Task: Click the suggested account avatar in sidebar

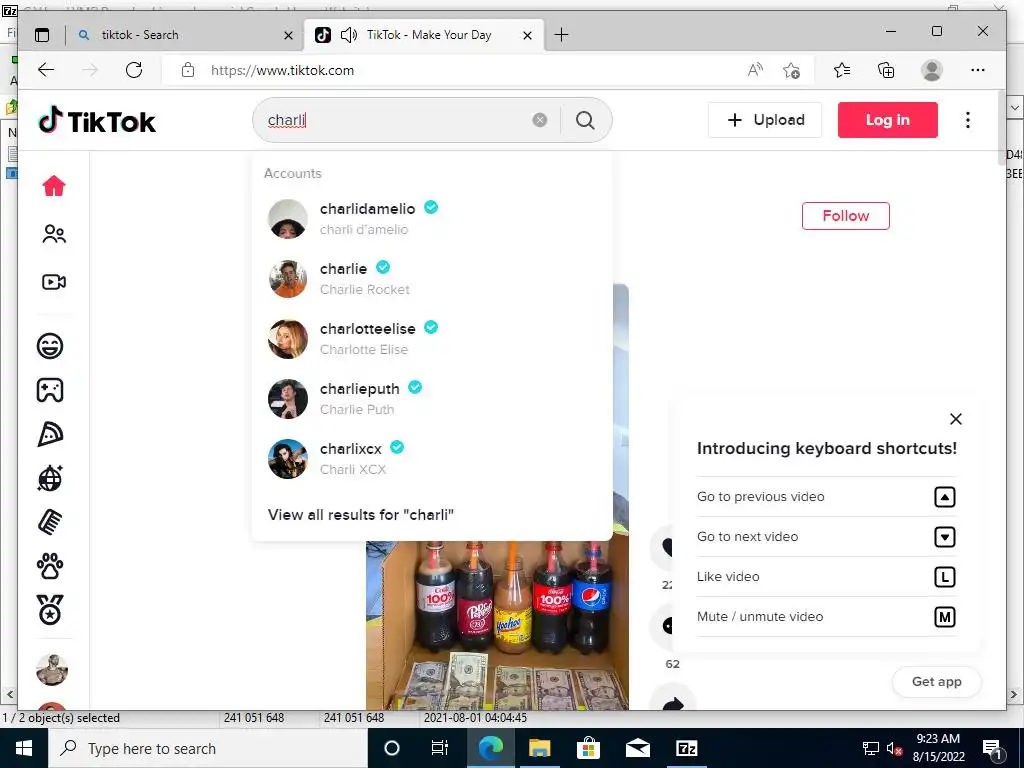Action: click(x=52, y=670)
